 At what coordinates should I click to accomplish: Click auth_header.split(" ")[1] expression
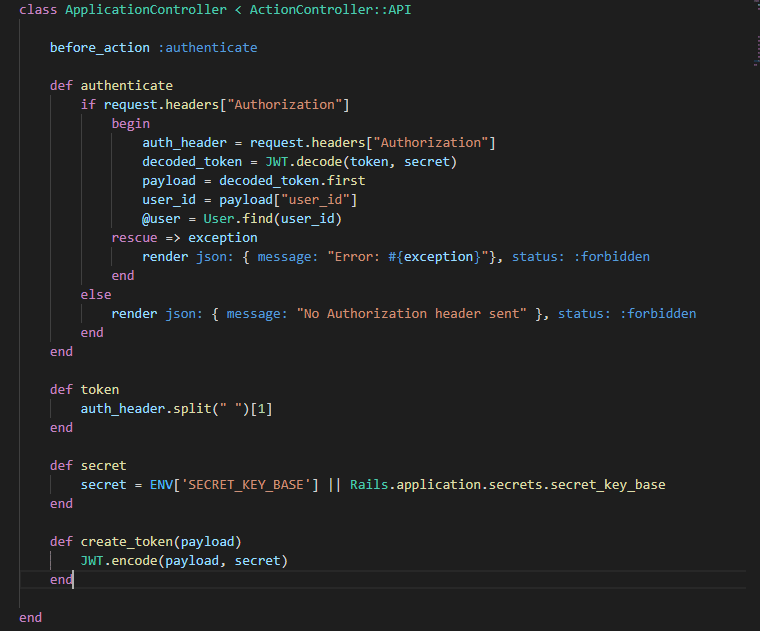click(176, 409)
